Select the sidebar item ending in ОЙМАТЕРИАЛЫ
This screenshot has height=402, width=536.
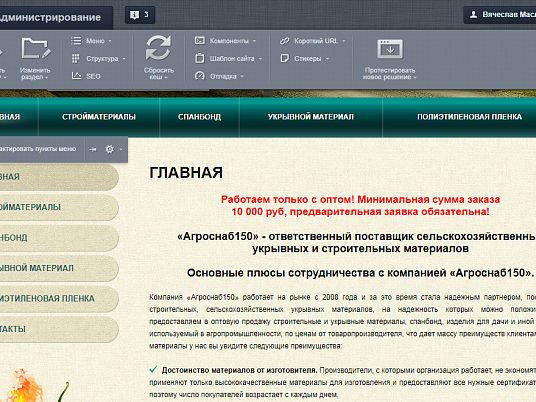59,207
